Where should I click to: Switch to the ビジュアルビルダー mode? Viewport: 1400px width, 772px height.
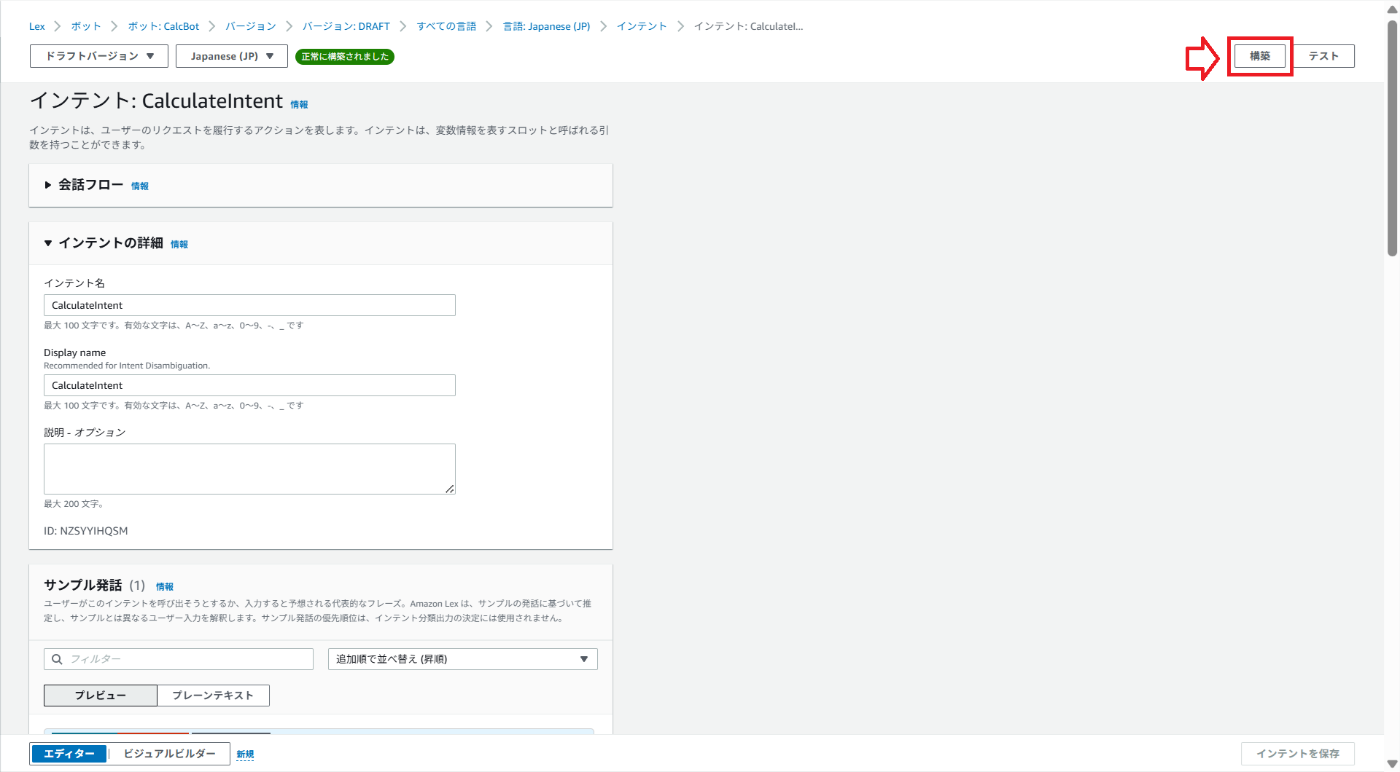[169, 754]
